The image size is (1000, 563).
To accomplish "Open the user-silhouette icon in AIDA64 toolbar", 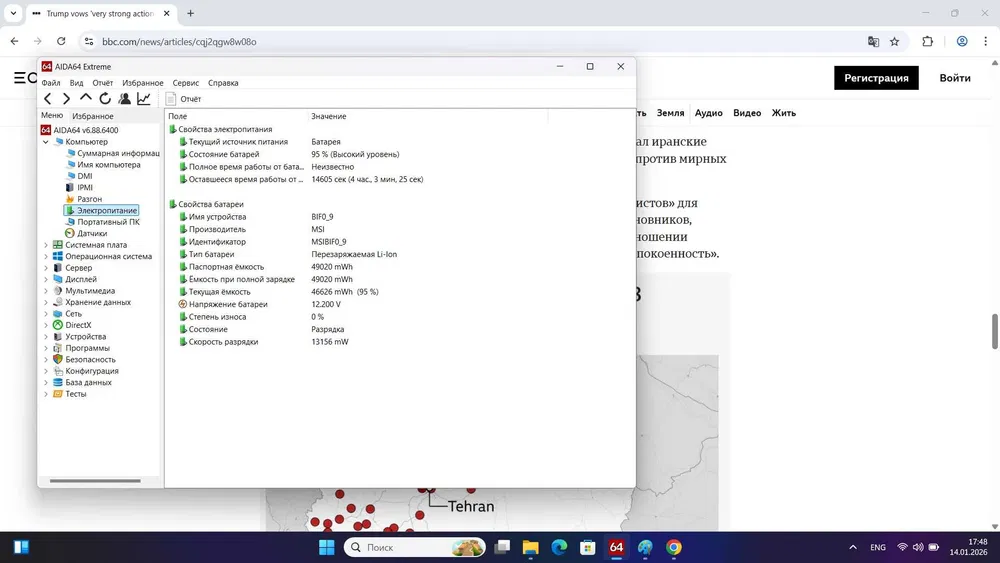I will point(124,99).
